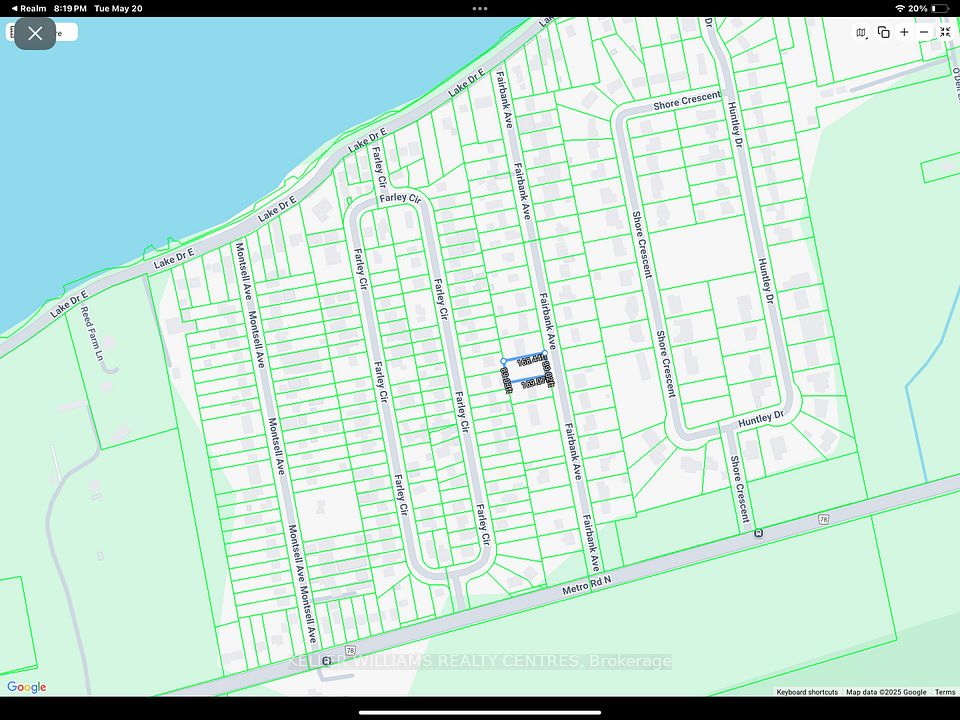Select the measurement handle farthest from Fairbank Ave

click(503, 361)
